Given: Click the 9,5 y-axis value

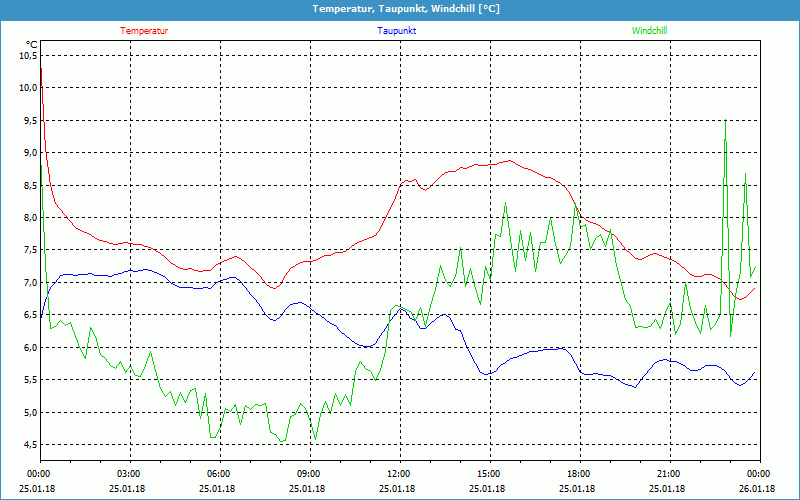Looking at the screenshot, I should coord(30,120).
